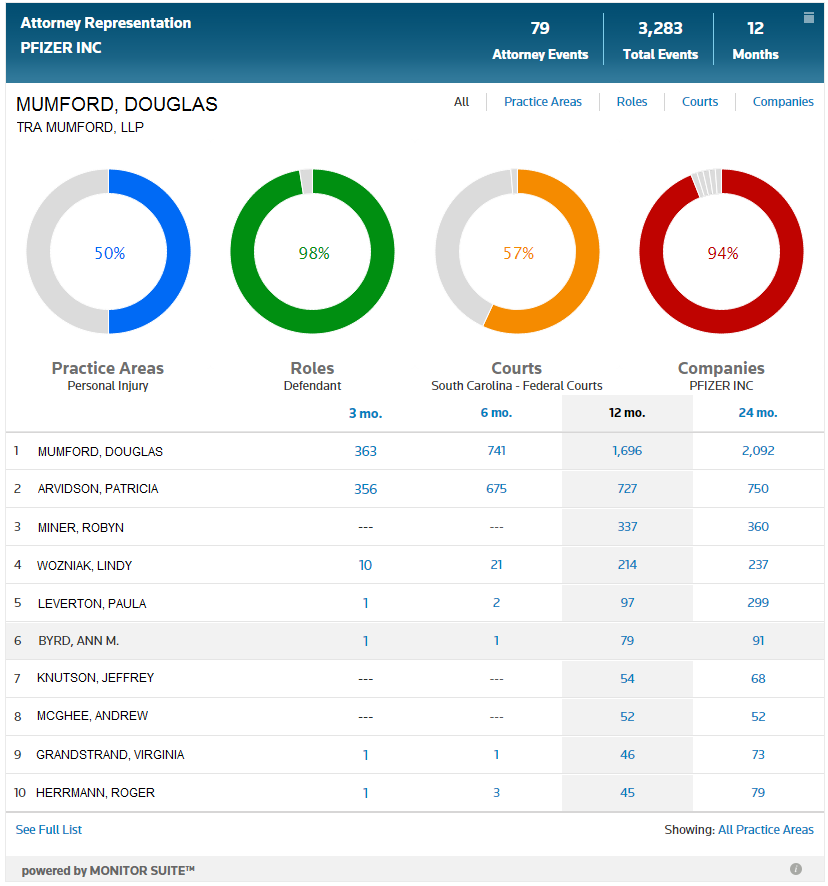
Task: Click the Practice Areas chart heading
Action: [107, 368]
